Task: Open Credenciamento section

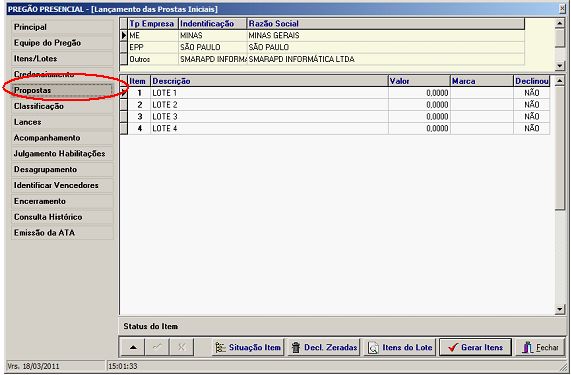Action: click(x=62, y=74)
